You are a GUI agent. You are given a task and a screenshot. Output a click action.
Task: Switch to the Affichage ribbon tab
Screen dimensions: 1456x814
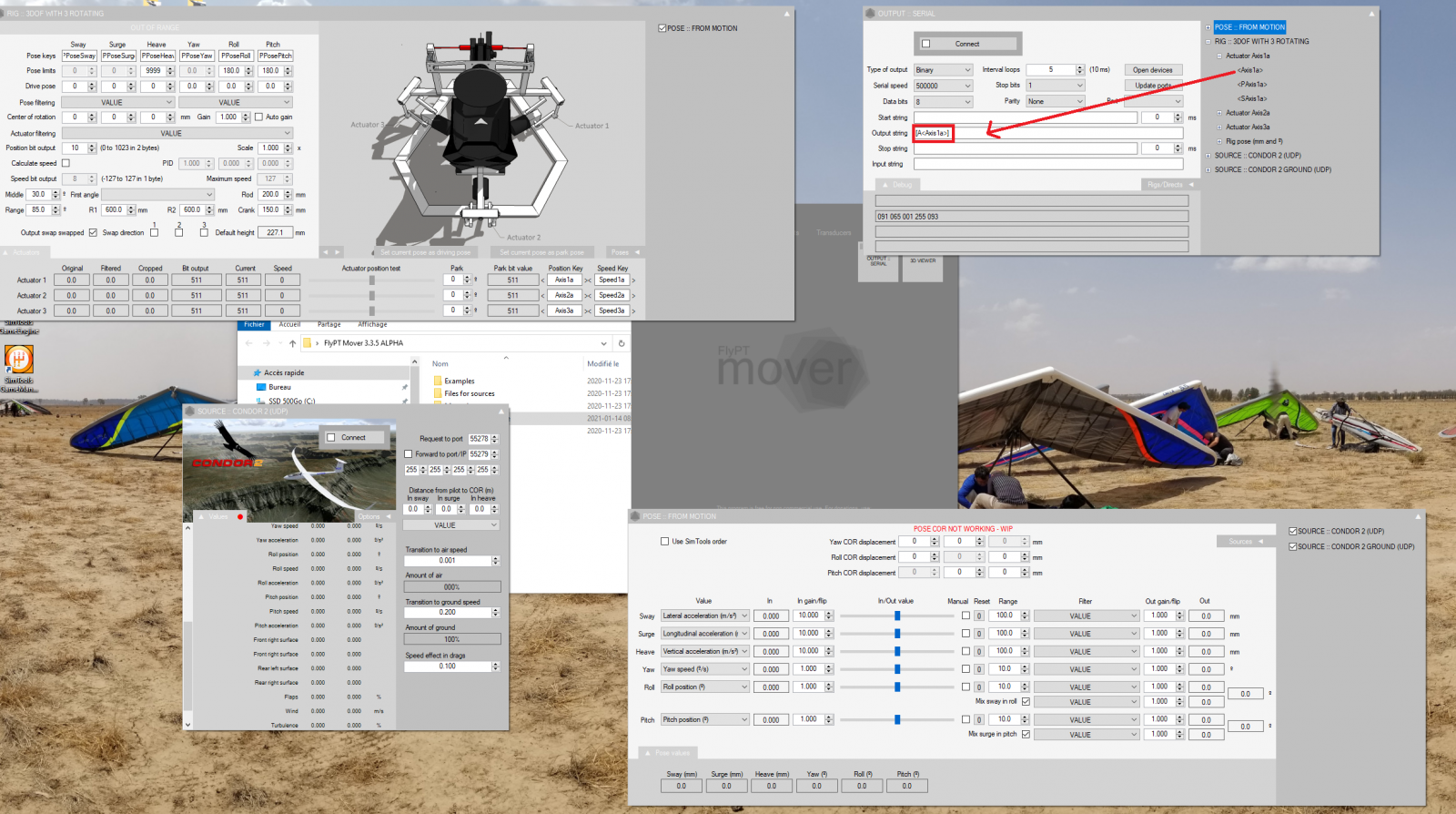click(372, 324)
